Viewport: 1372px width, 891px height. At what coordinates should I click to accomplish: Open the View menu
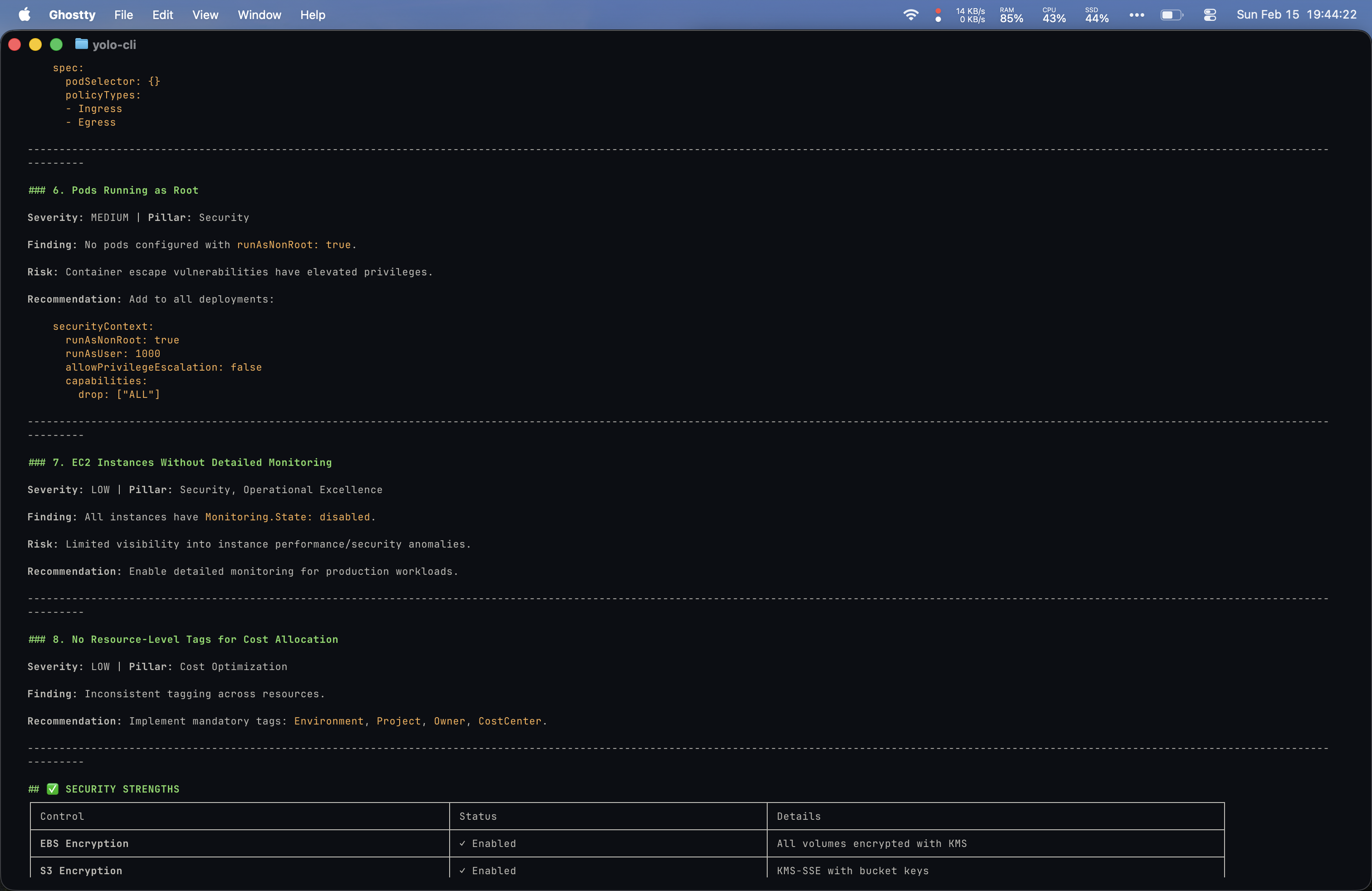click(205, 15)
